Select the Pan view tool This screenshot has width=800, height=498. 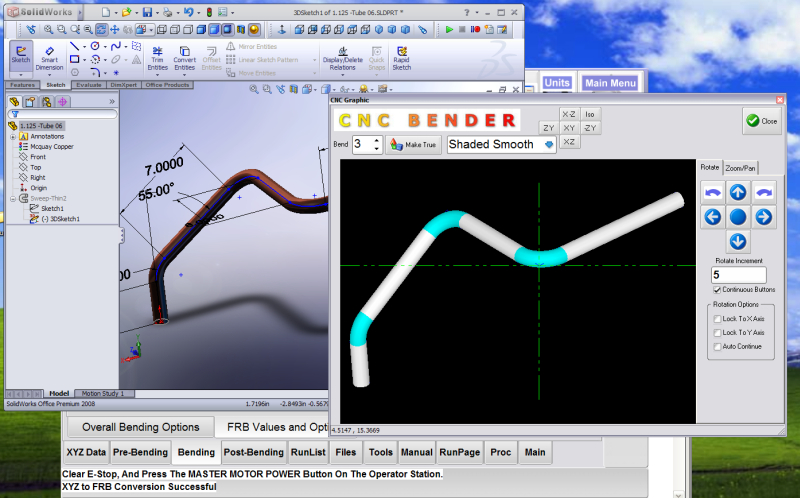[x=115, y=30]
